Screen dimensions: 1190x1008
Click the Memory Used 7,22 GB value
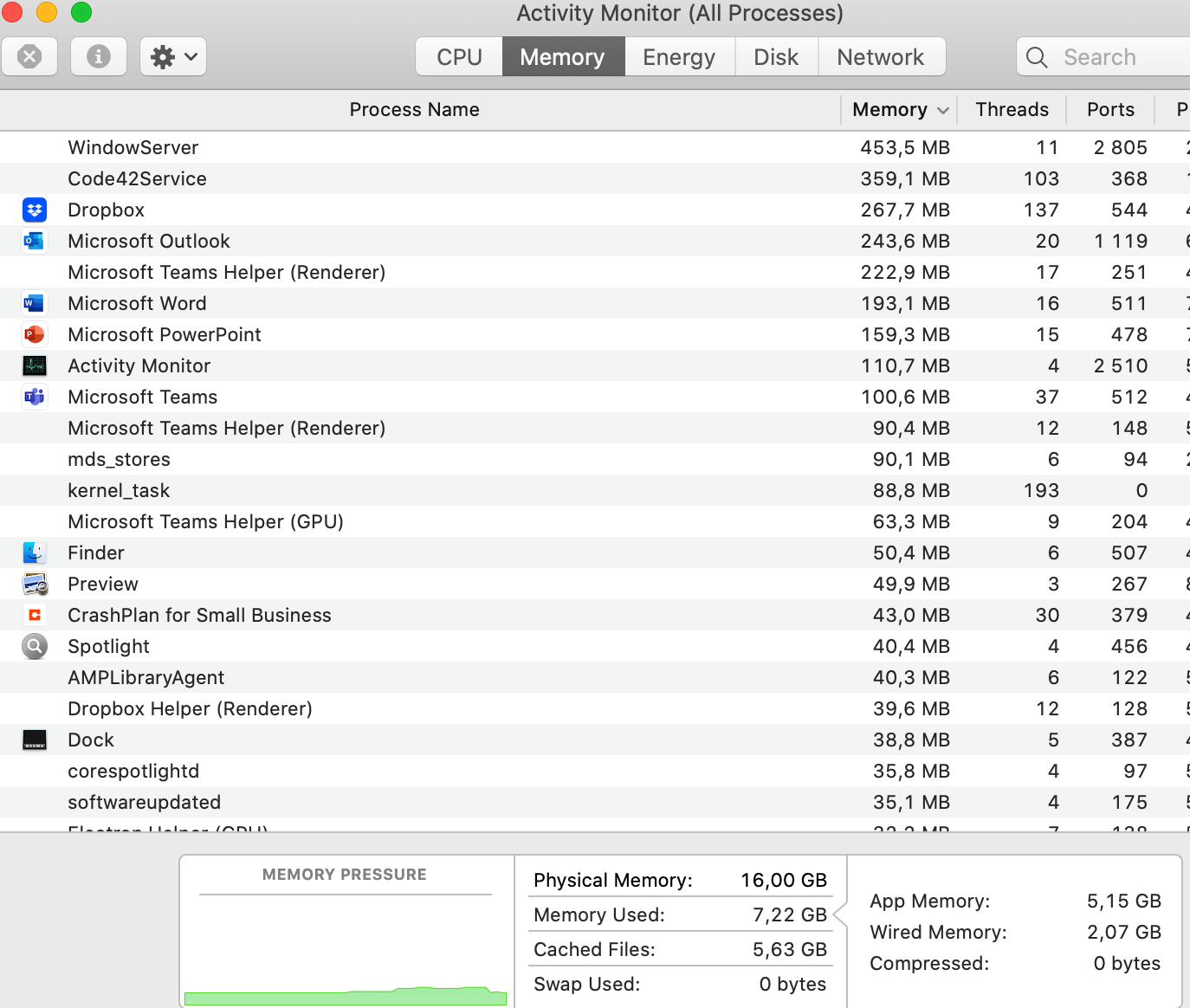click(x=790, y=914)
